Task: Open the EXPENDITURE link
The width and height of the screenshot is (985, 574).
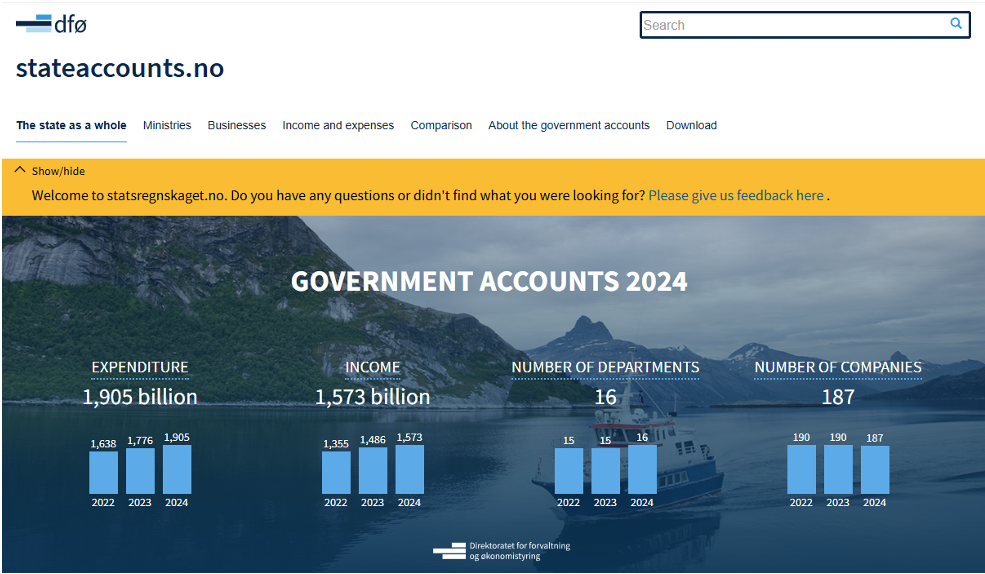Action: (x=140, y=367)
